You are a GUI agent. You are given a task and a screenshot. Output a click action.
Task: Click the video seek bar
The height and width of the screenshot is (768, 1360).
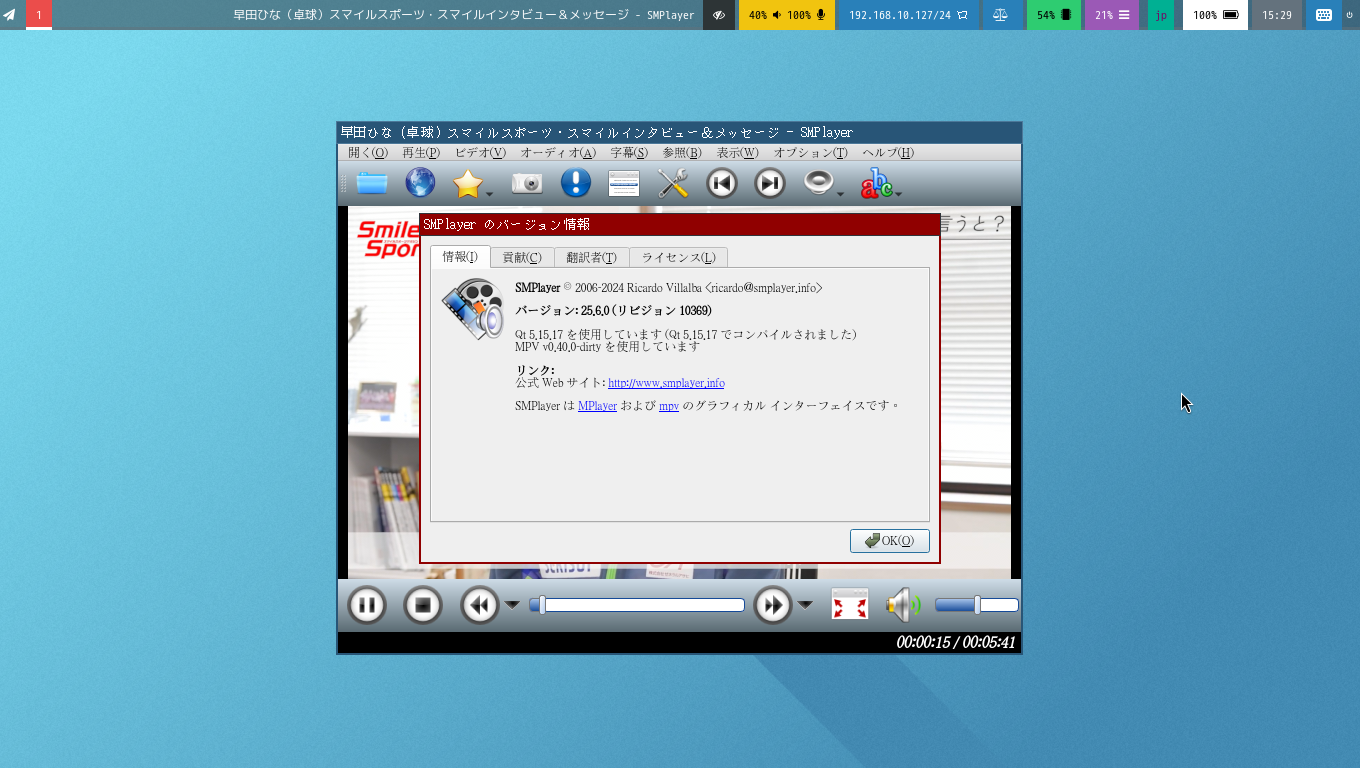[x=637, y=605]
